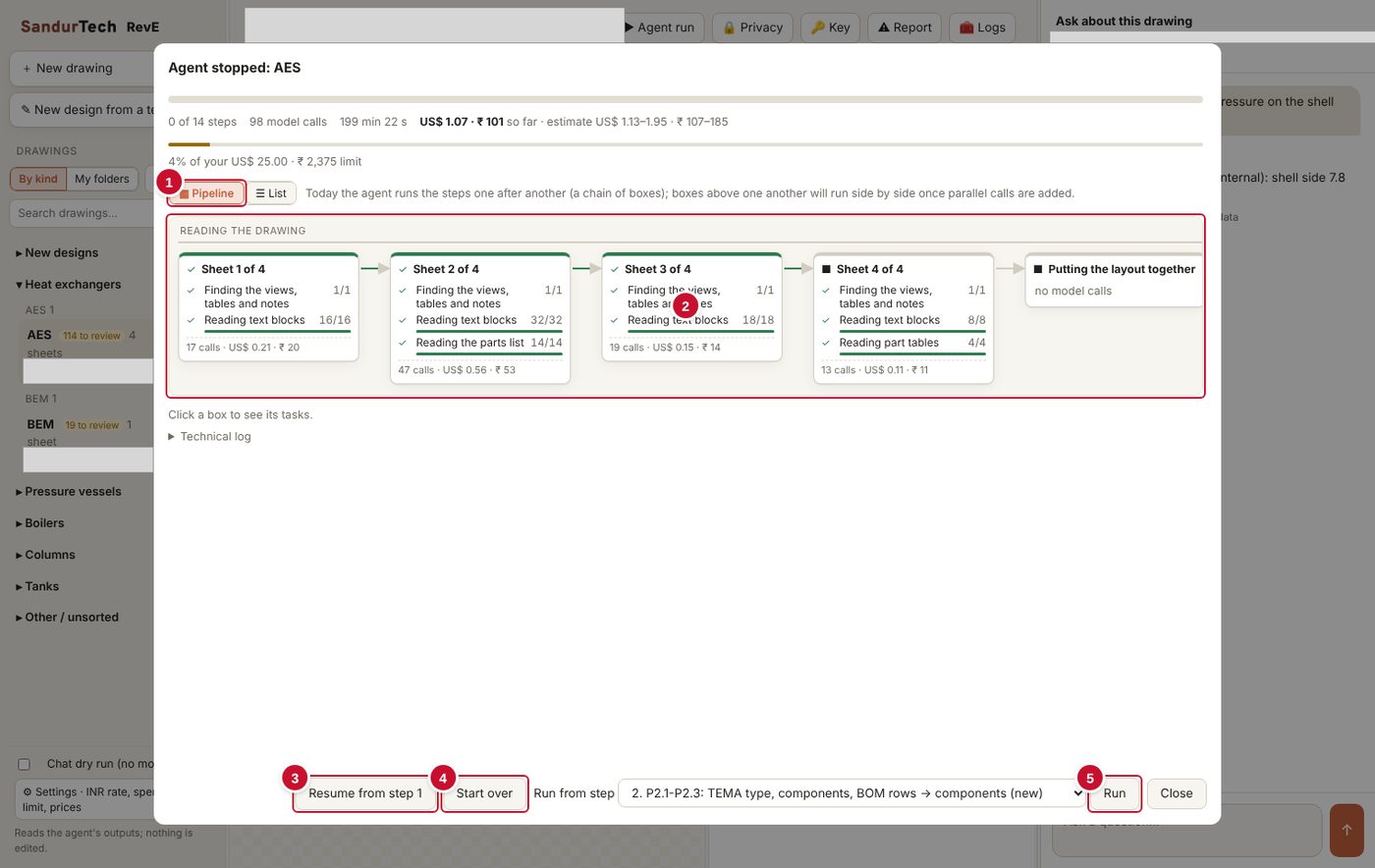The height and width of the screenshot is (868, 1375).
Task: Click Resume from step 1
Action: (x=365, y=793)
